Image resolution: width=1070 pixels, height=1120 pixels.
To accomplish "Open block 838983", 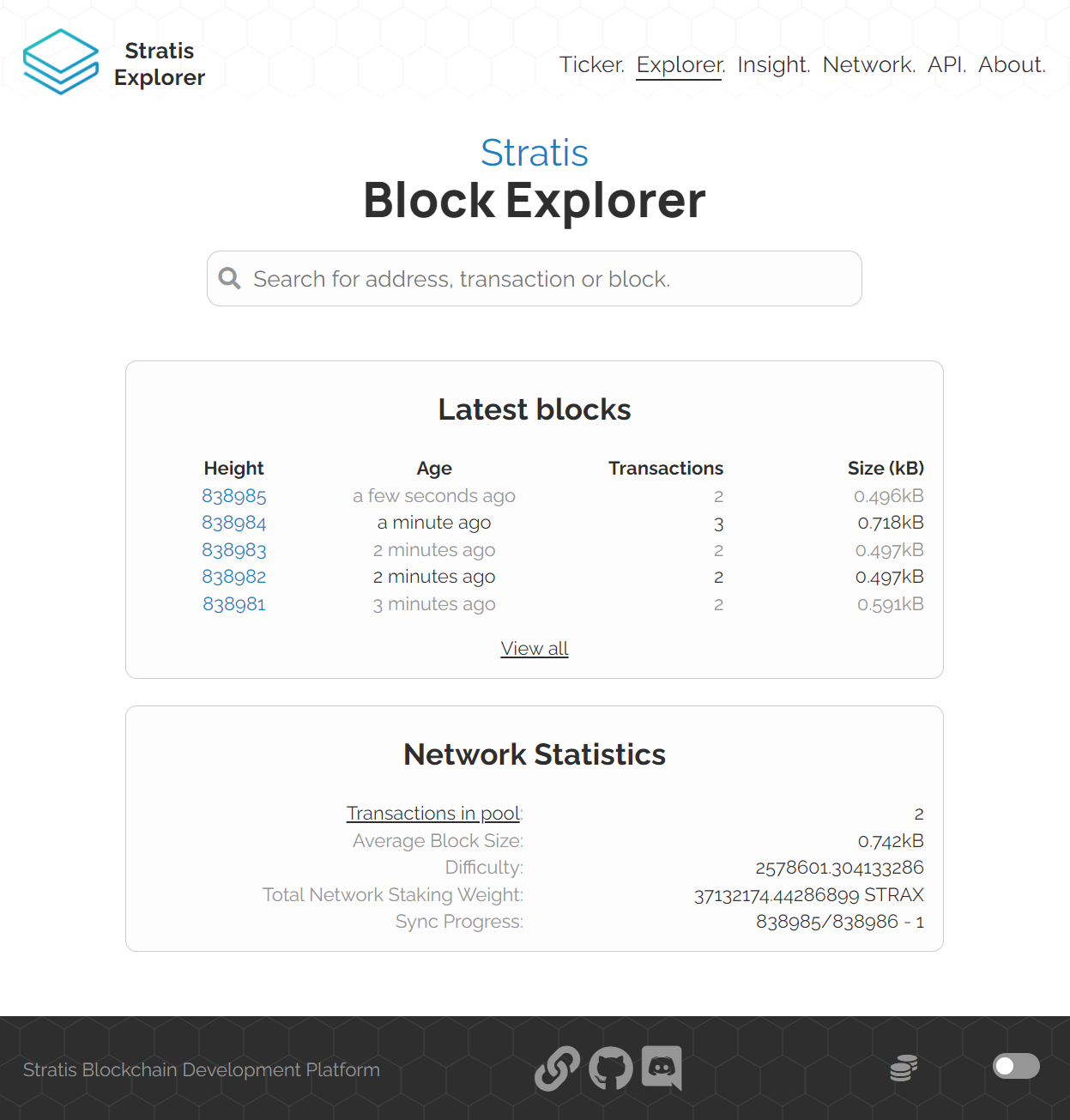I will pyautogui.click(x=234, y=550).
